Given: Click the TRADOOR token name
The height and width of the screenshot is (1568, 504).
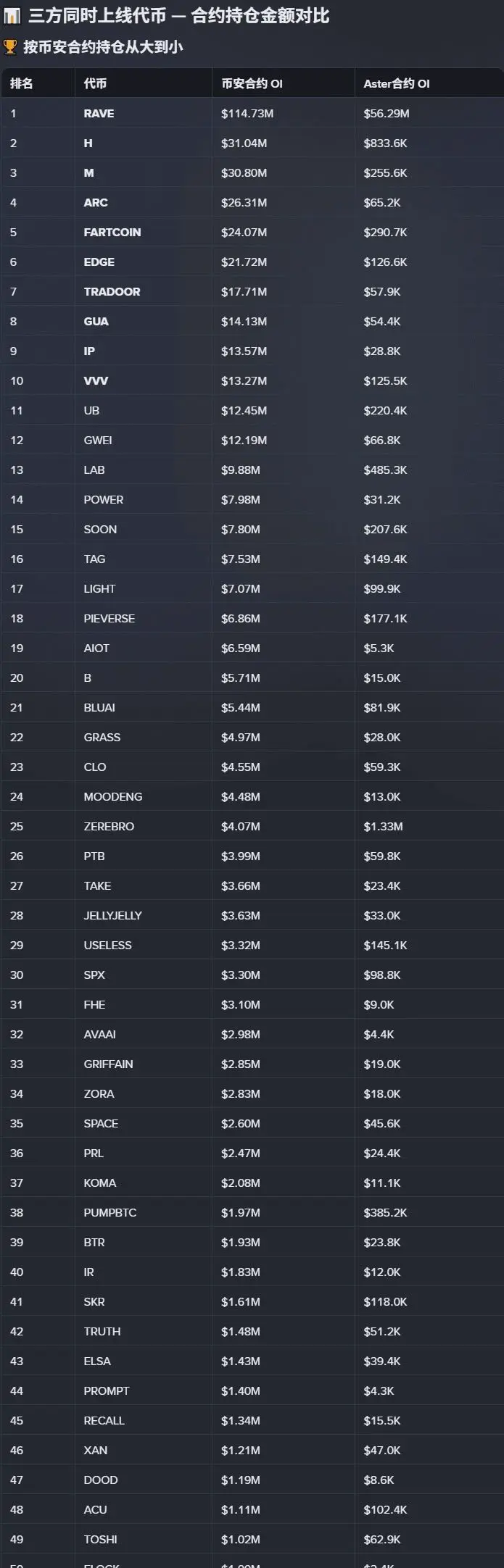Looking at the screenshot, I should pos(112,291).
